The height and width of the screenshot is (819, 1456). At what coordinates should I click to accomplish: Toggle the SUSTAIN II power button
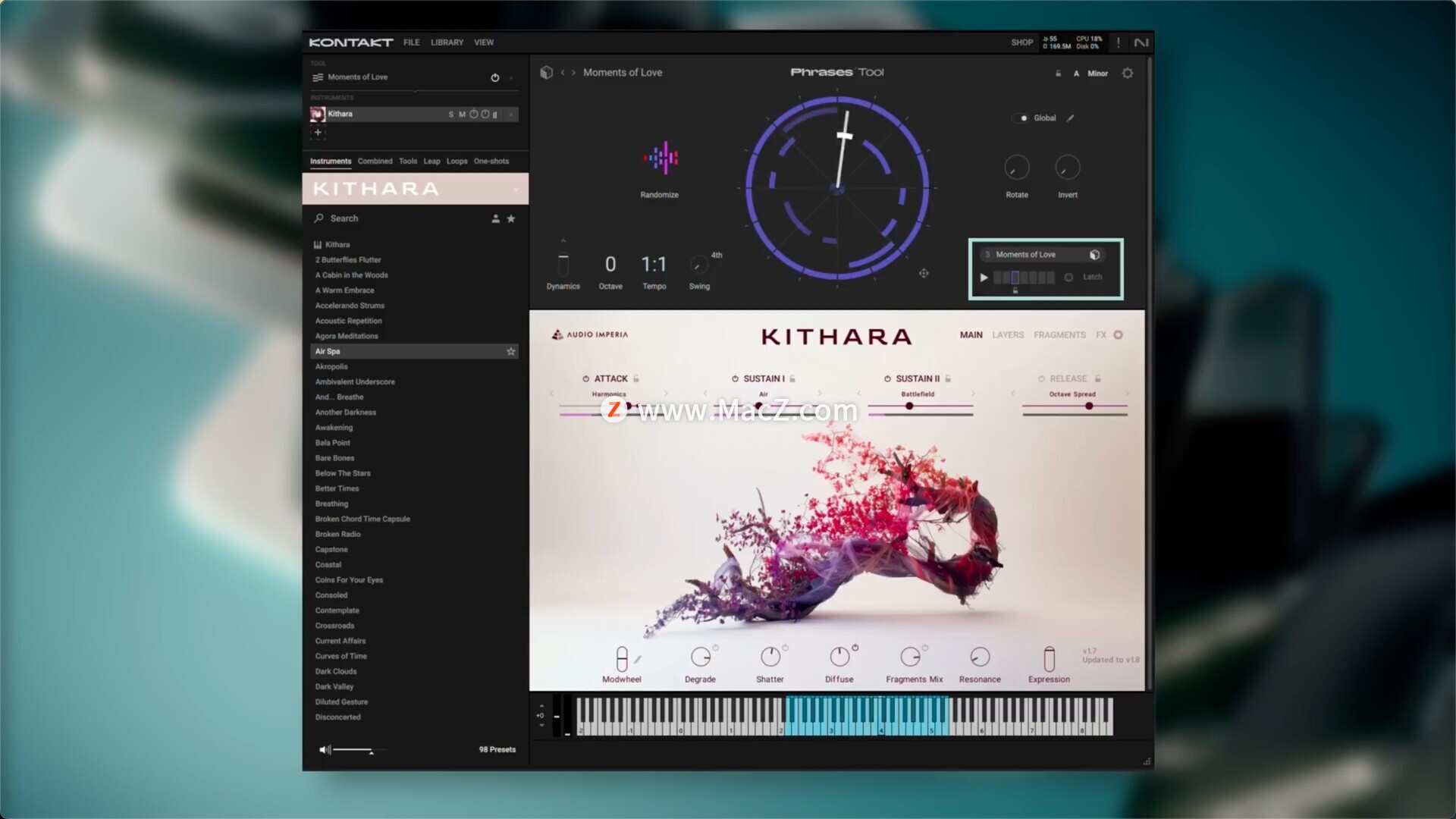(887, 378)
